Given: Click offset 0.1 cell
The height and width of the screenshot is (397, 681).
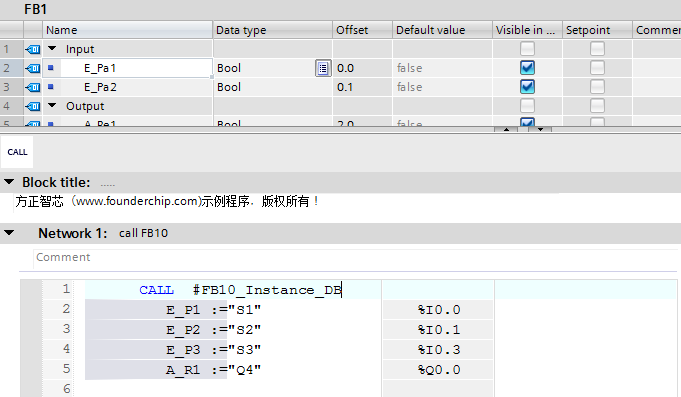Looking at the screenshot, I should point(363,87).
